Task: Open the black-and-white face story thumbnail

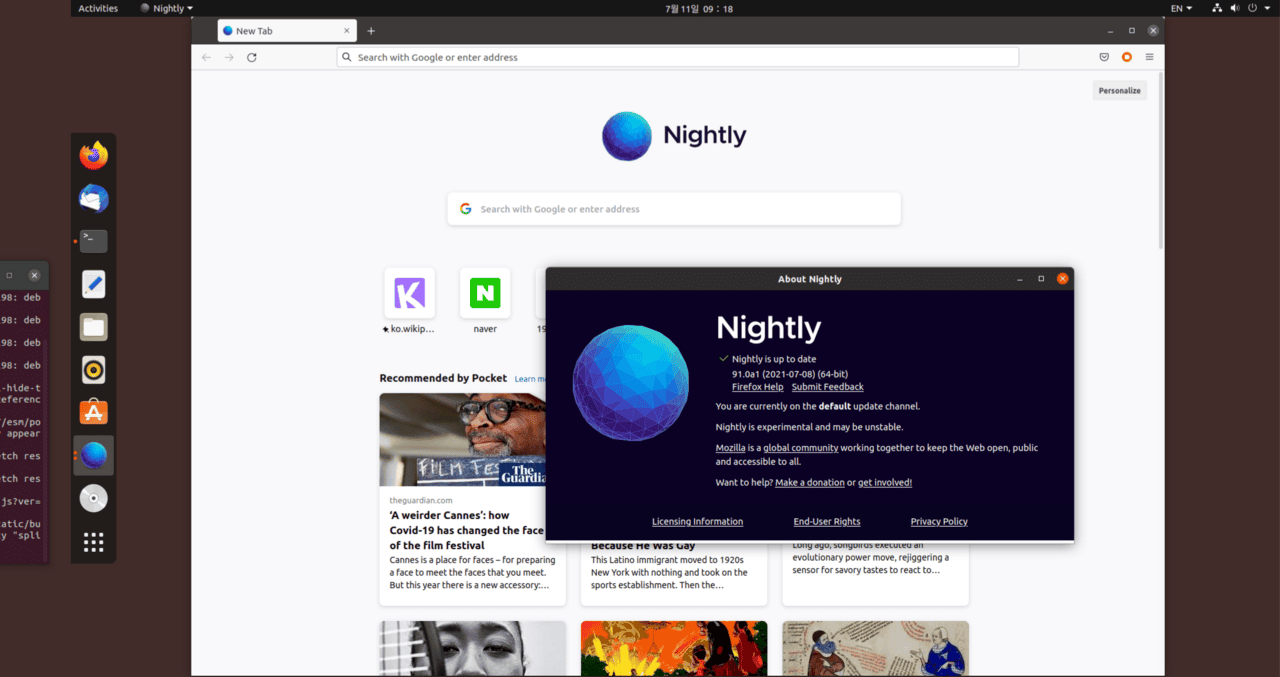Action: coord(473,649)
